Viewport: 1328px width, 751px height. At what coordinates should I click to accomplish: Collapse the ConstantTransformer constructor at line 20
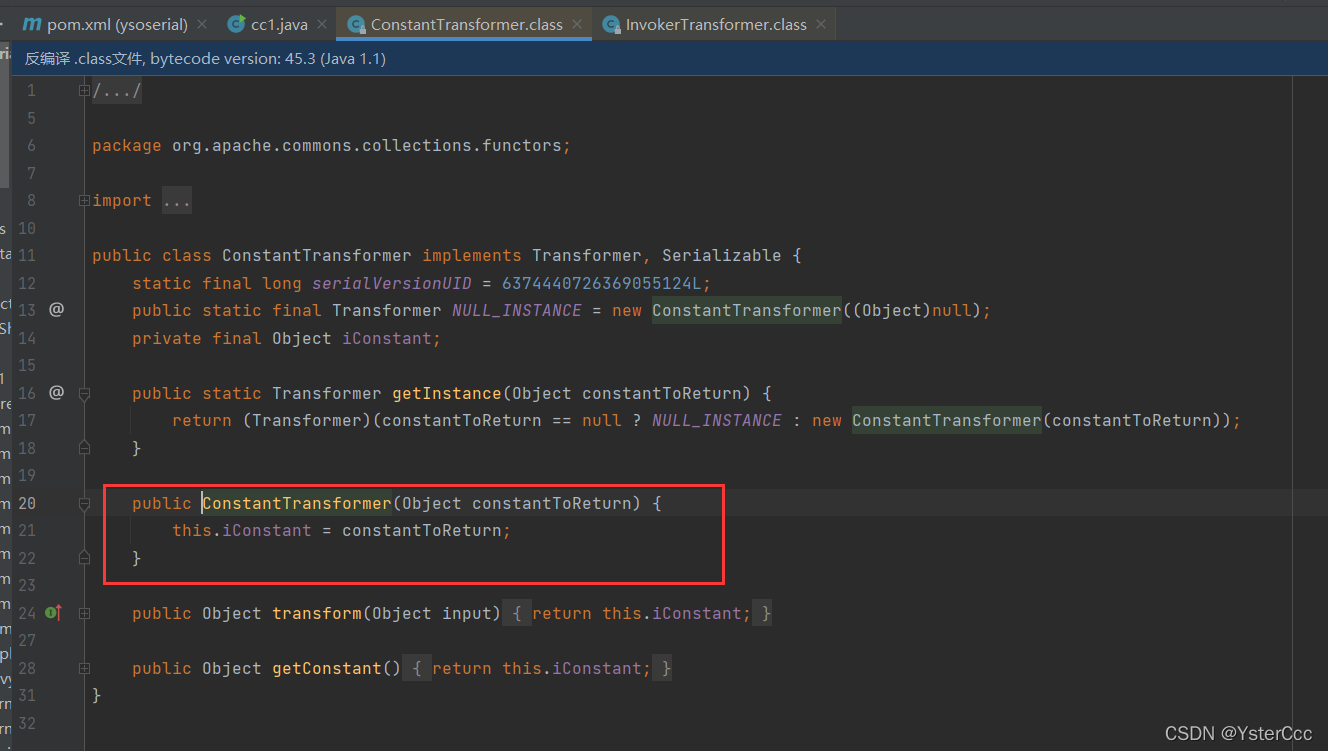tap(85, 504)
